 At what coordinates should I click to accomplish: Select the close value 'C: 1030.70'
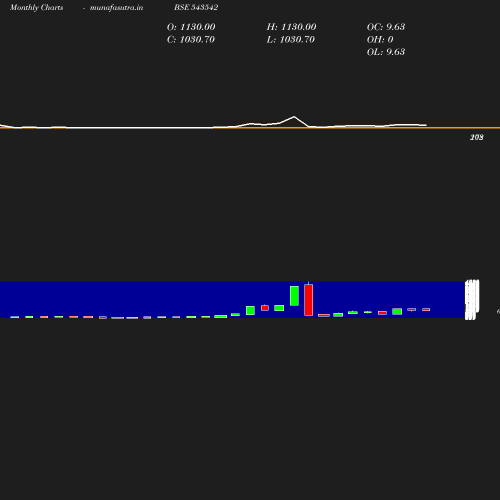[x=191, y=39]
